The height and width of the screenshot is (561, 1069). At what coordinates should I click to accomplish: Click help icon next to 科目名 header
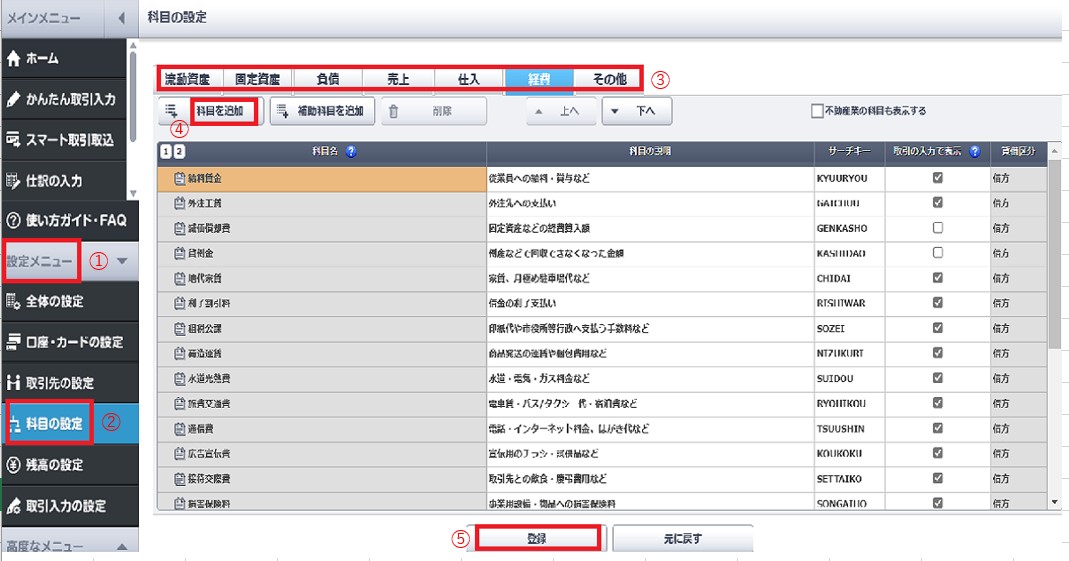(350, 151)
